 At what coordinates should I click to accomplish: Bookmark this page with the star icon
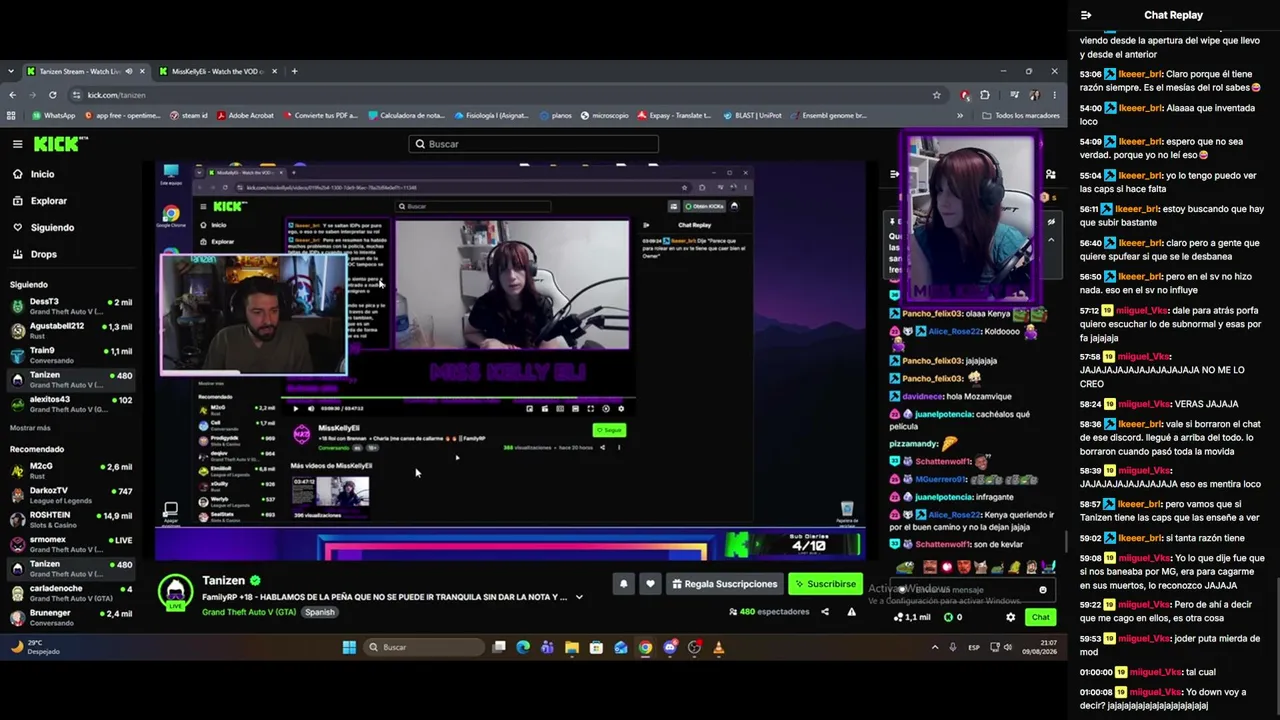pos(936,95)
